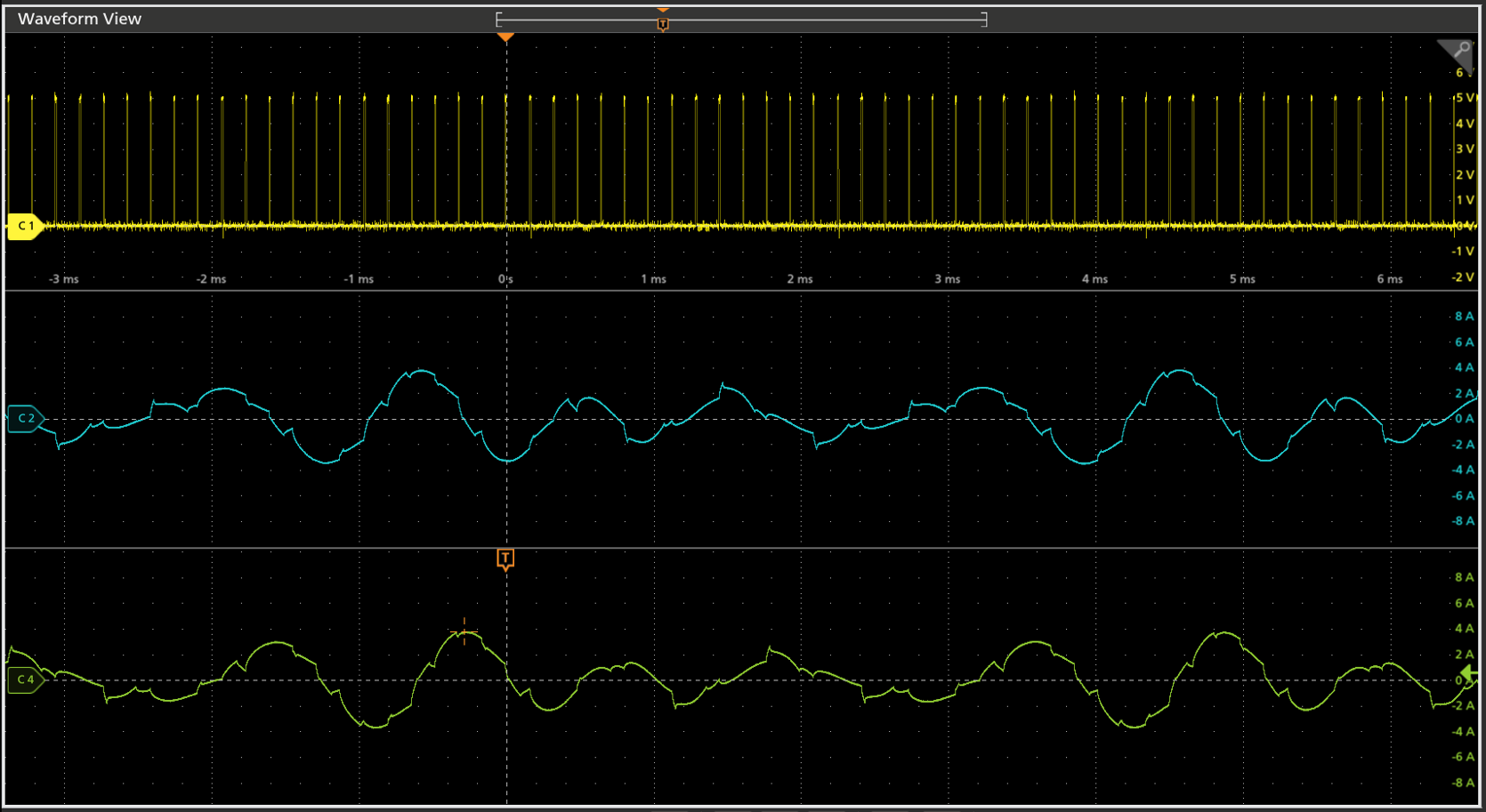Click the 0 s time axis label
This screenshot has width=1486, height=812.
(505, 279)
